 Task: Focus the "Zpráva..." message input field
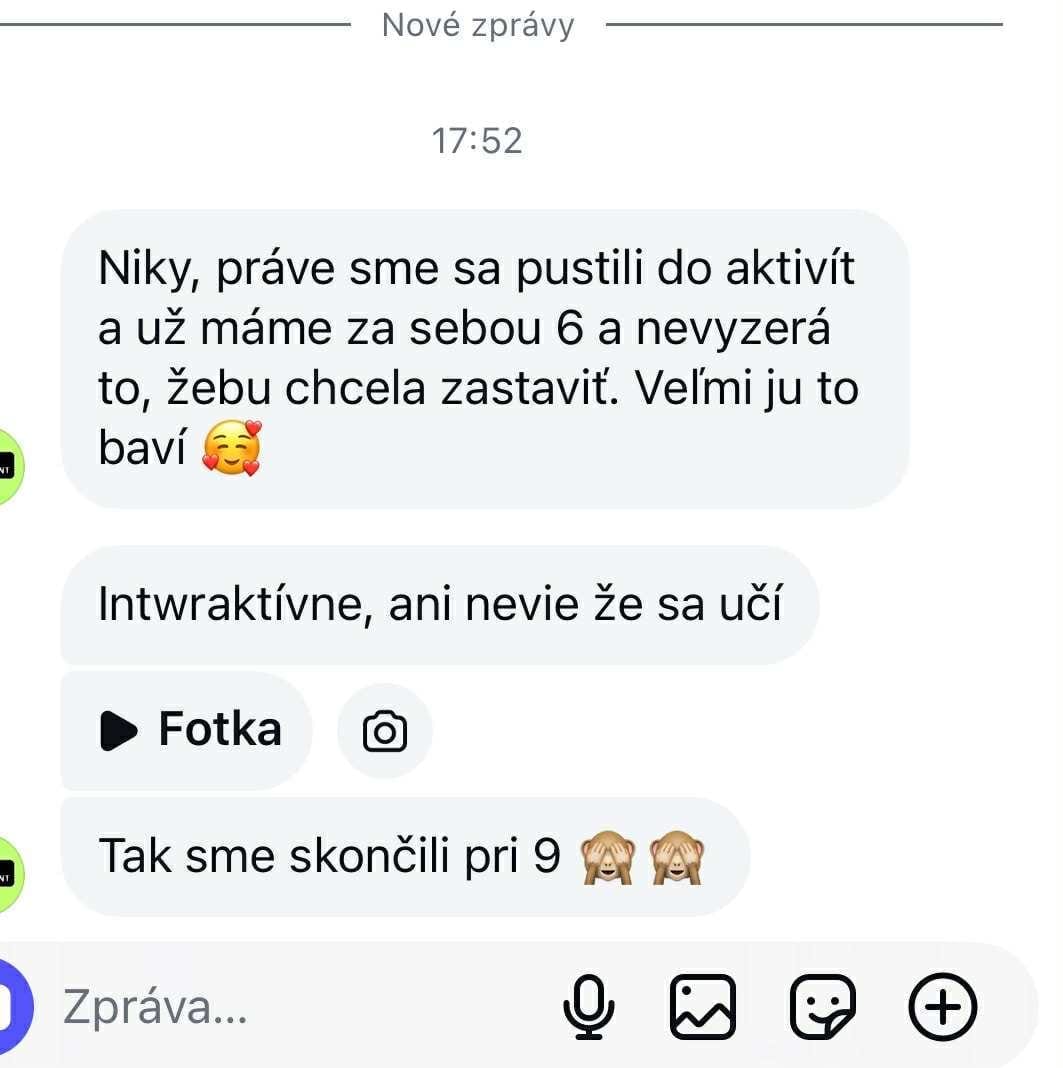coord(300,1007)
